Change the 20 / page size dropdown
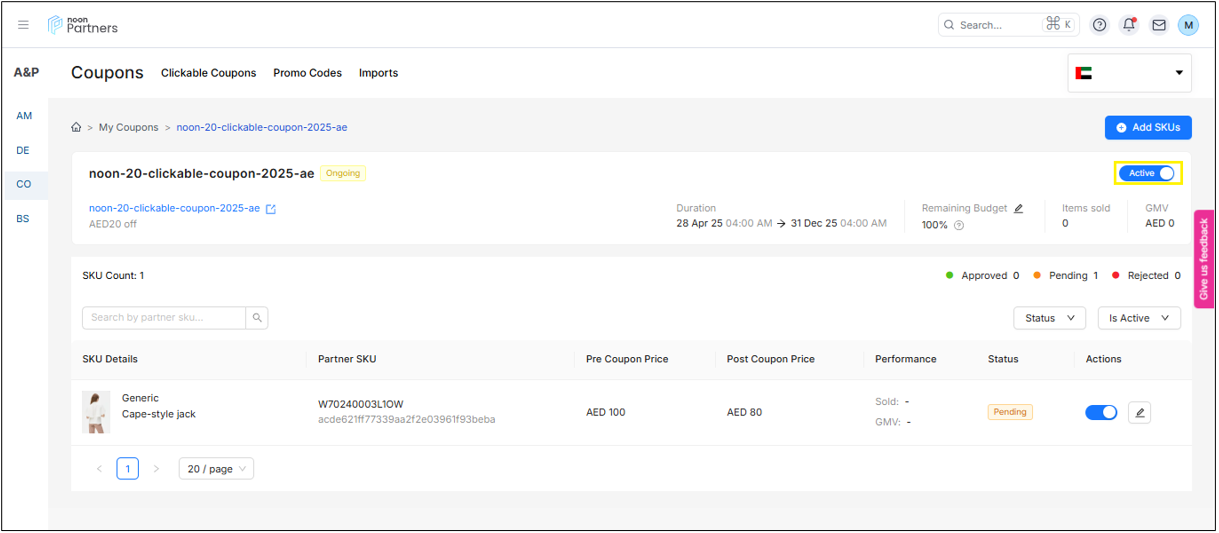The height and width of the screenshot is (533, 1219). click(216, 469)
